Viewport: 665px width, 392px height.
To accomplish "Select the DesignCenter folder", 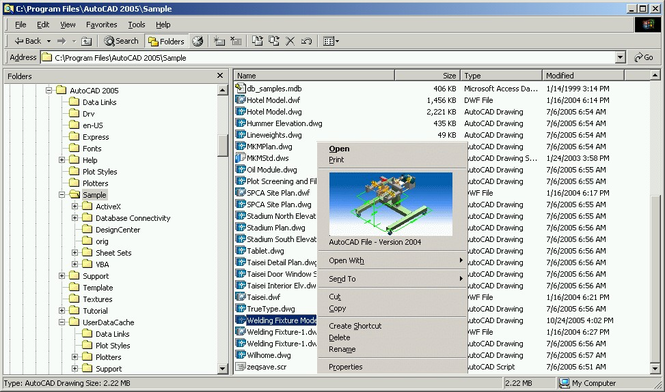I will tap(117, 230).
